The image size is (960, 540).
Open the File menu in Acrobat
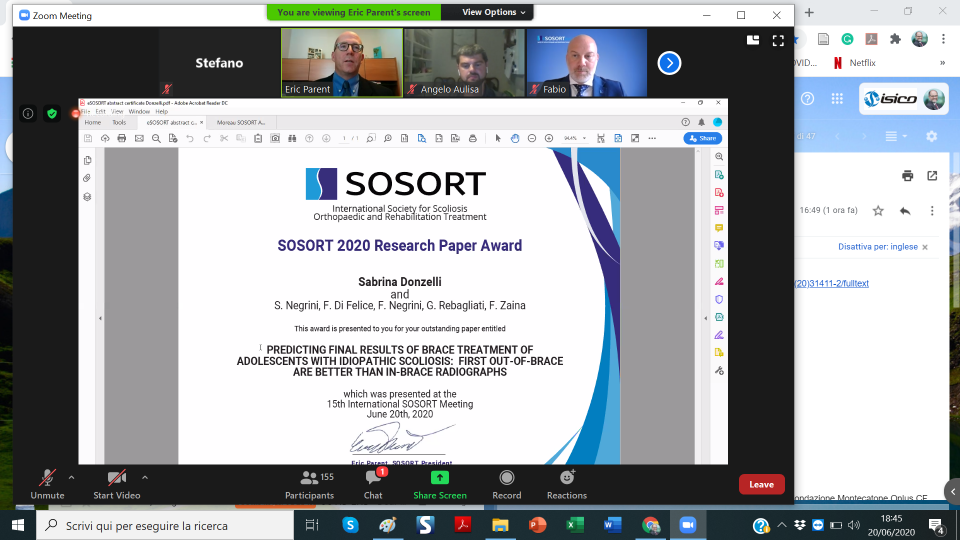point(85,111)
